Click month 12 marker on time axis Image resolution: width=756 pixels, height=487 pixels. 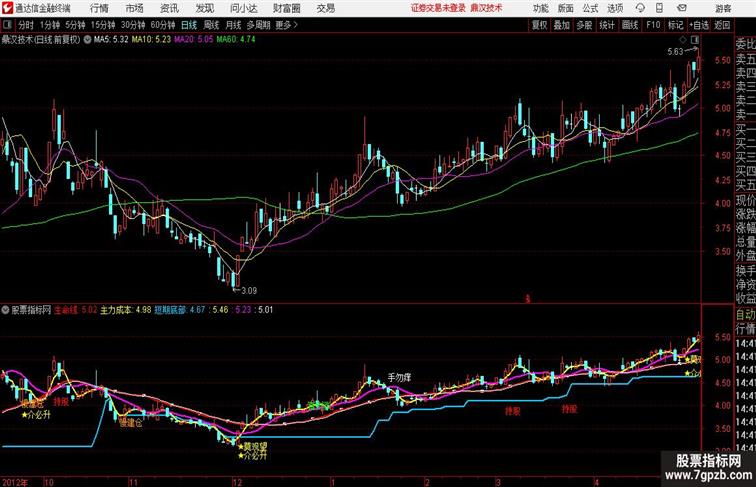(237, 482)
